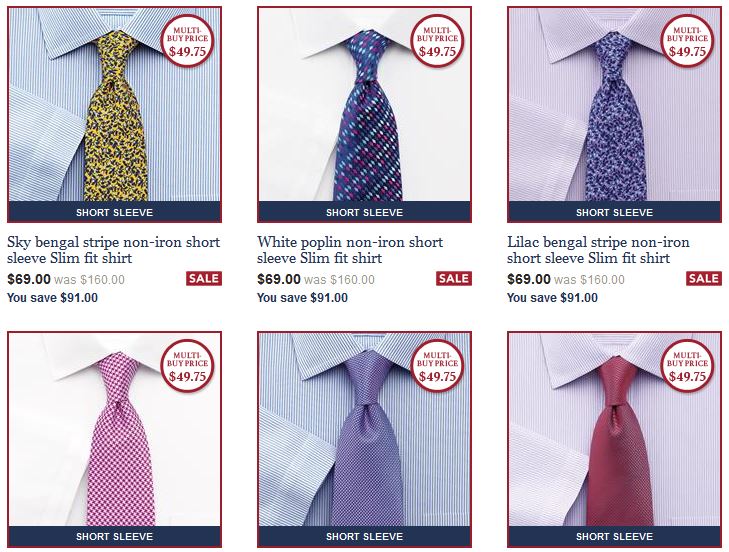Click the $69.00 price of White poplin shirt
Image resolution: width=729 pixels, height=552 pixels.
coord(279,279)
